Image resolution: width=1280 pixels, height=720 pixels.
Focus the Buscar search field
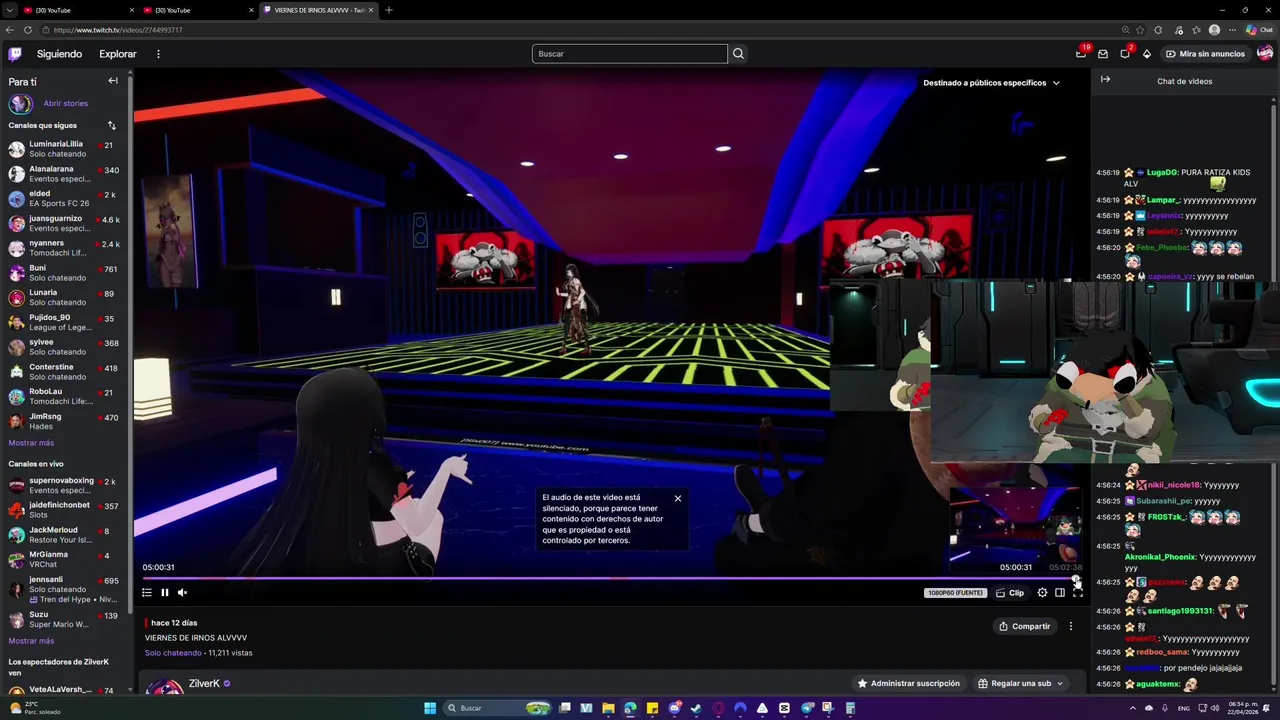click(x=629, y=54)
